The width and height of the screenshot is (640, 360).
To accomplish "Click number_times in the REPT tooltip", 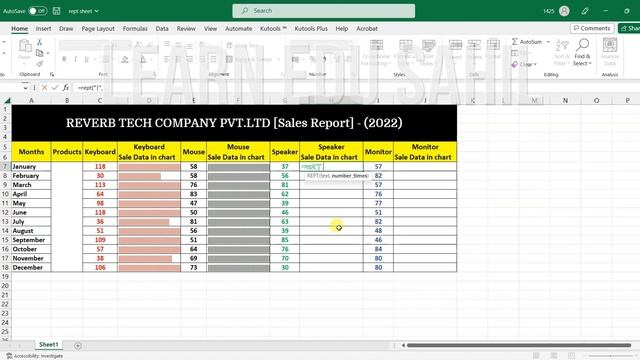I will click(x=350, y=176).
